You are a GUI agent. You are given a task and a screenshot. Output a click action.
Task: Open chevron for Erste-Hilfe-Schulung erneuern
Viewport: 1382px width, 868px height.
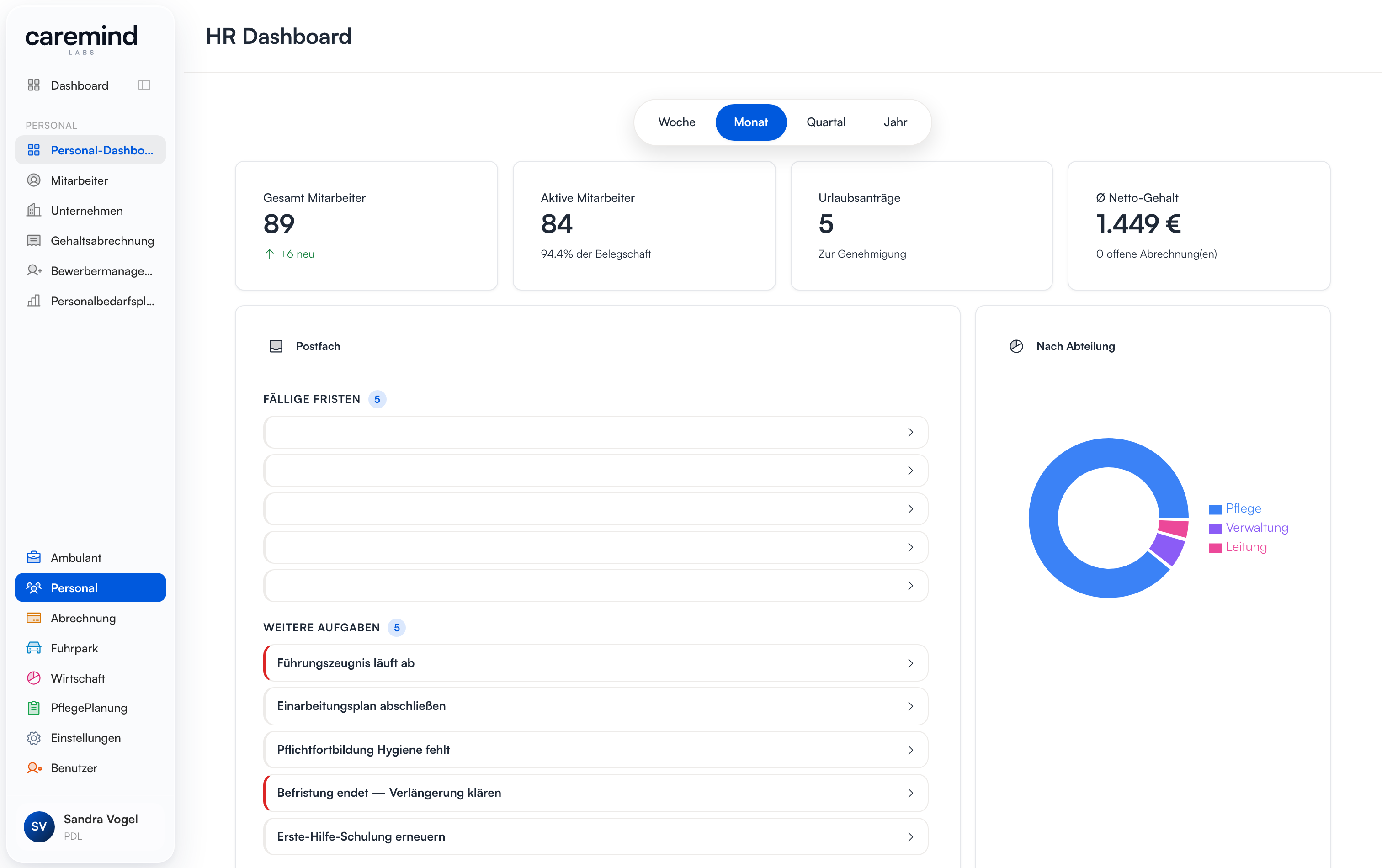pos(910,837)
